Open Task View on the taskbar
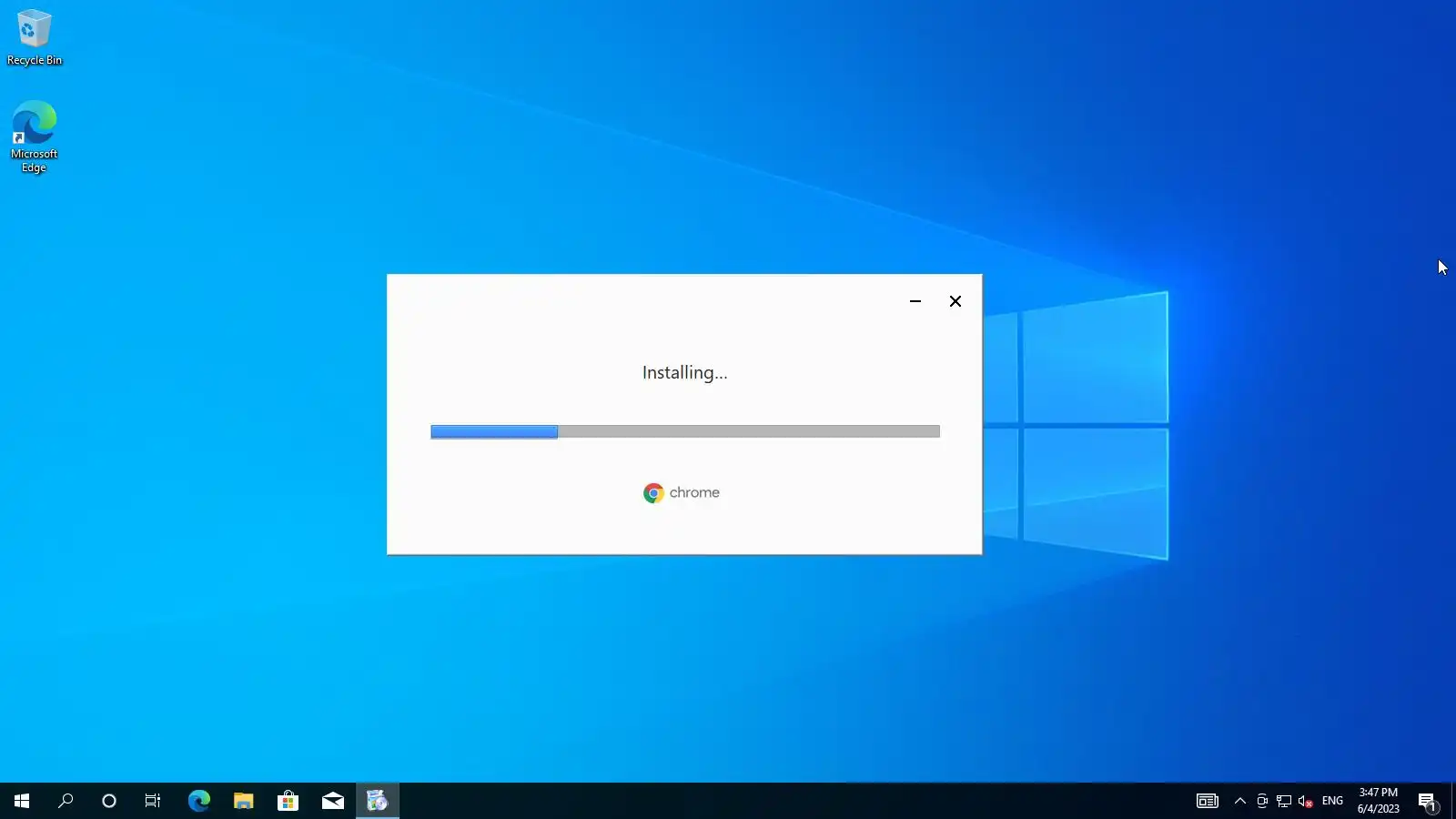This screenshot has height=819, width=1456. [153, 801]
